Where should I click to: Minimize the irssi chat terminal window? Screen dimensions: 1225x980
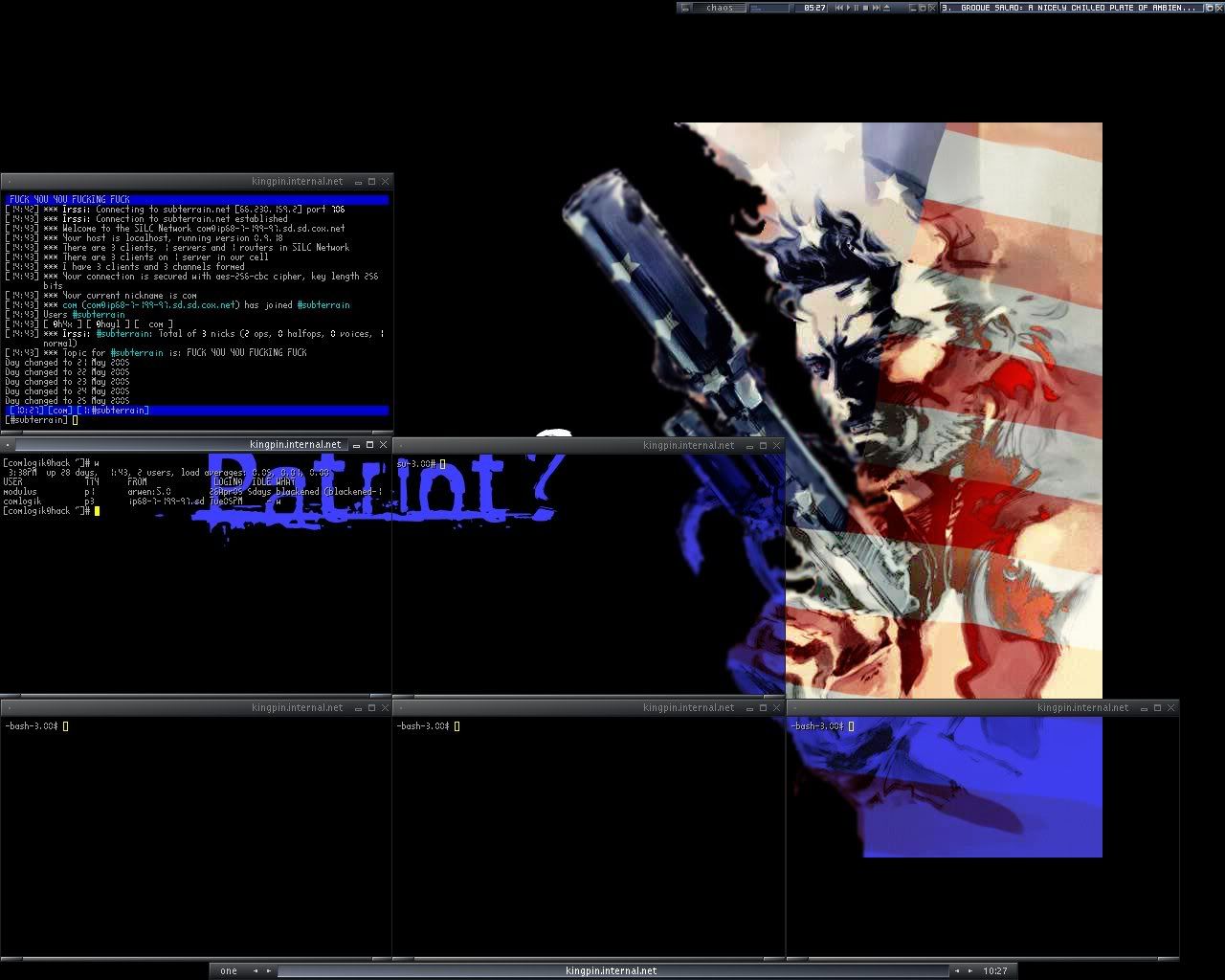click(359, 182)
